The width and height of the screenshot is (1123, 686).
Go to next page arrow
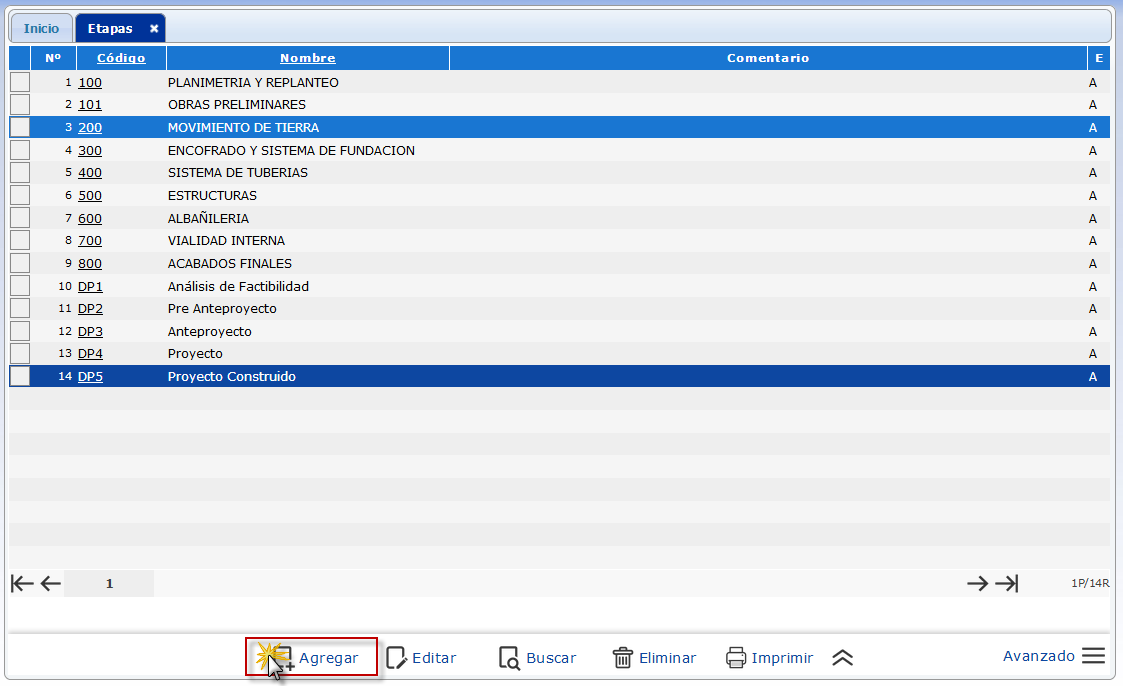[x=977, y=584]
